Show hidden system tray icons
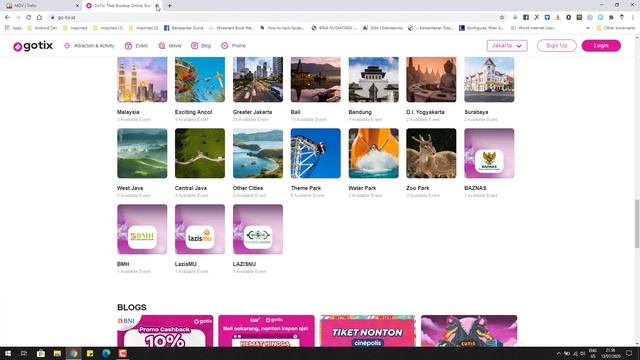 click(559, 353)
